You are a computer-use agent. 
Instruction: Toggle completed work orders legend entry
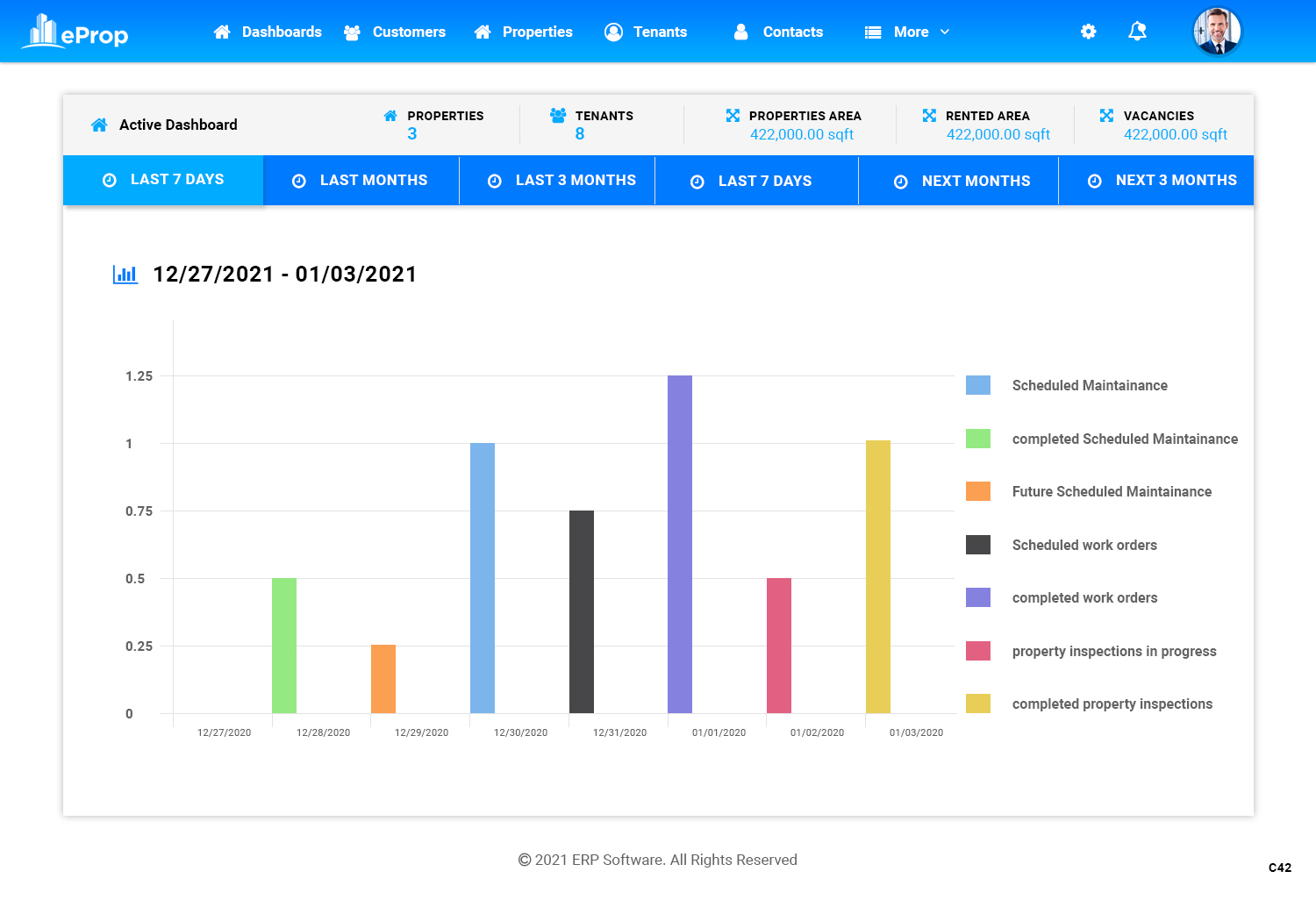point(1084,597)
